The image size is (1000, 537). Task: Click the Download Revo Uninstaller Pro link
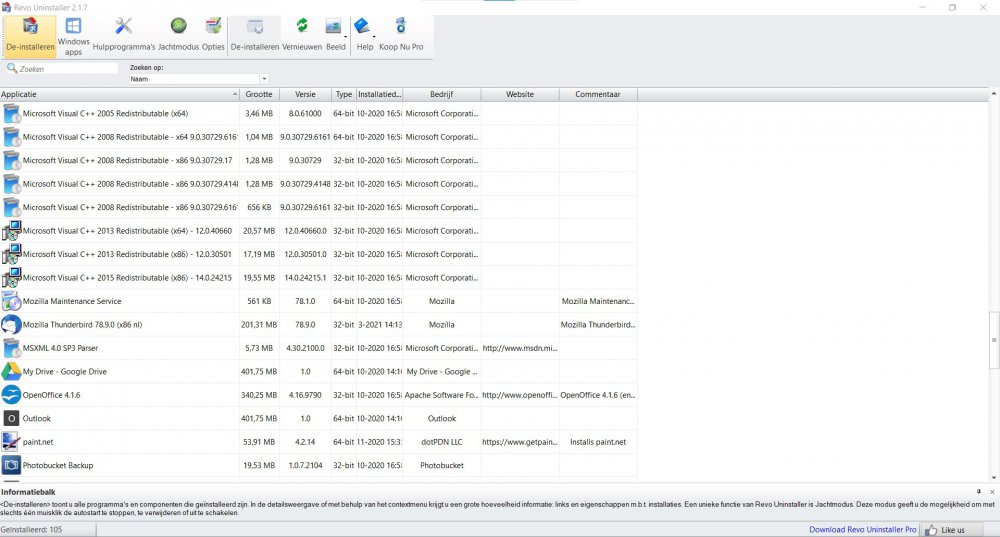click(x=860, y=529)
